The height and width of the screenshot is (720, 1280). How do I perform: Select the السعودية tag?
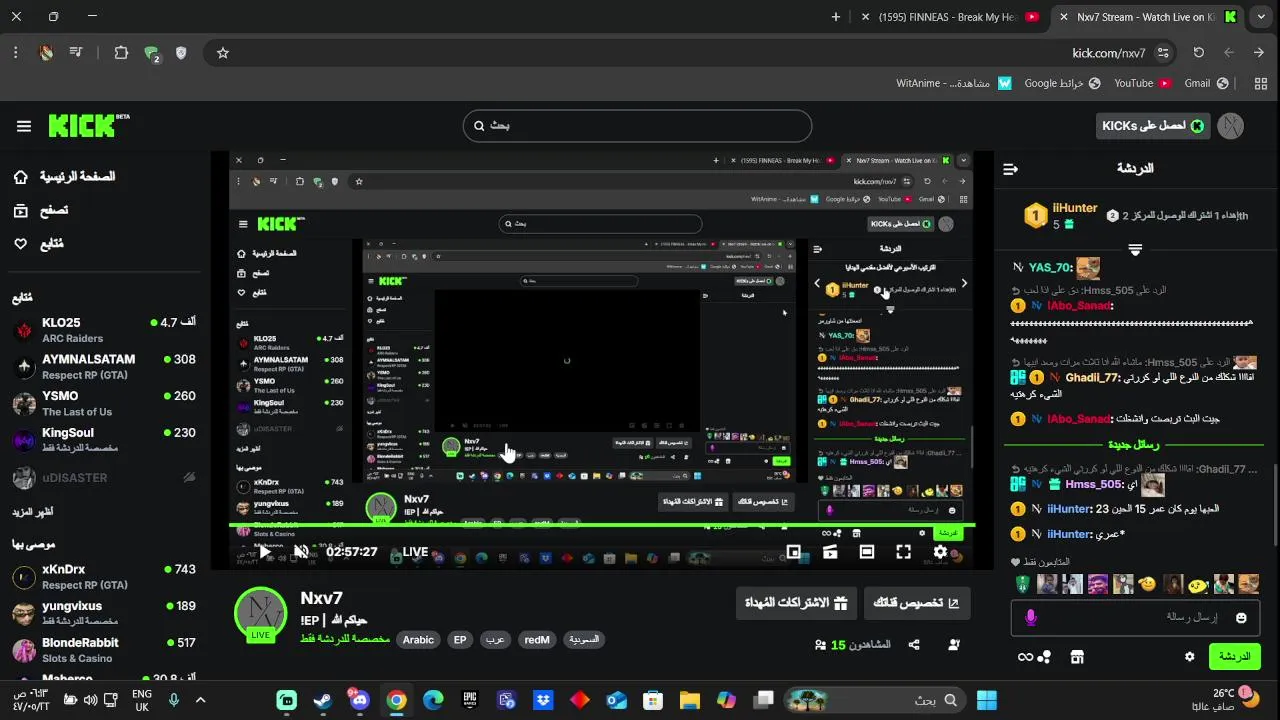[x=584, y=640]
